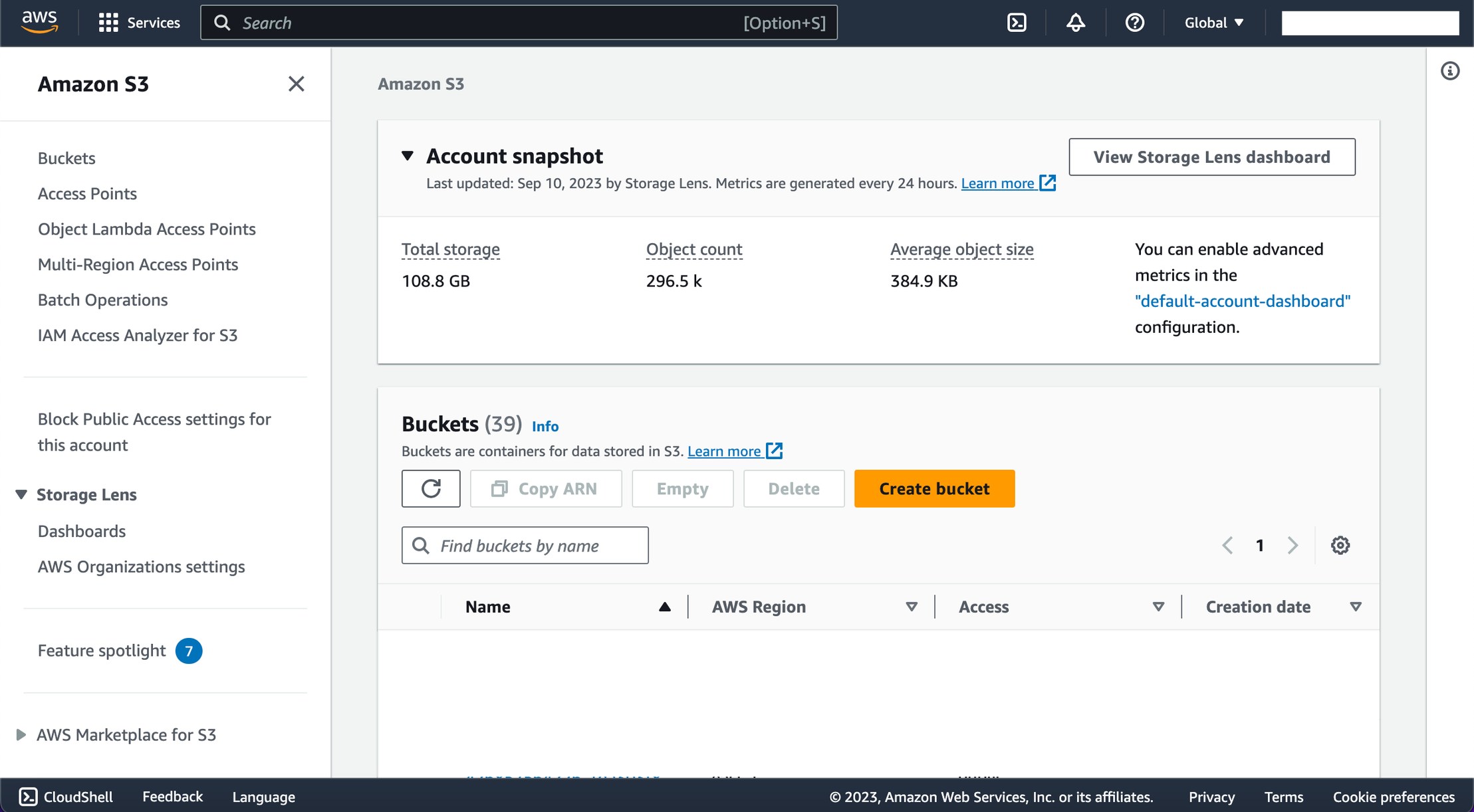
Task: Expand AWS Marketplace for S3
Action: (x=21, y=735)
